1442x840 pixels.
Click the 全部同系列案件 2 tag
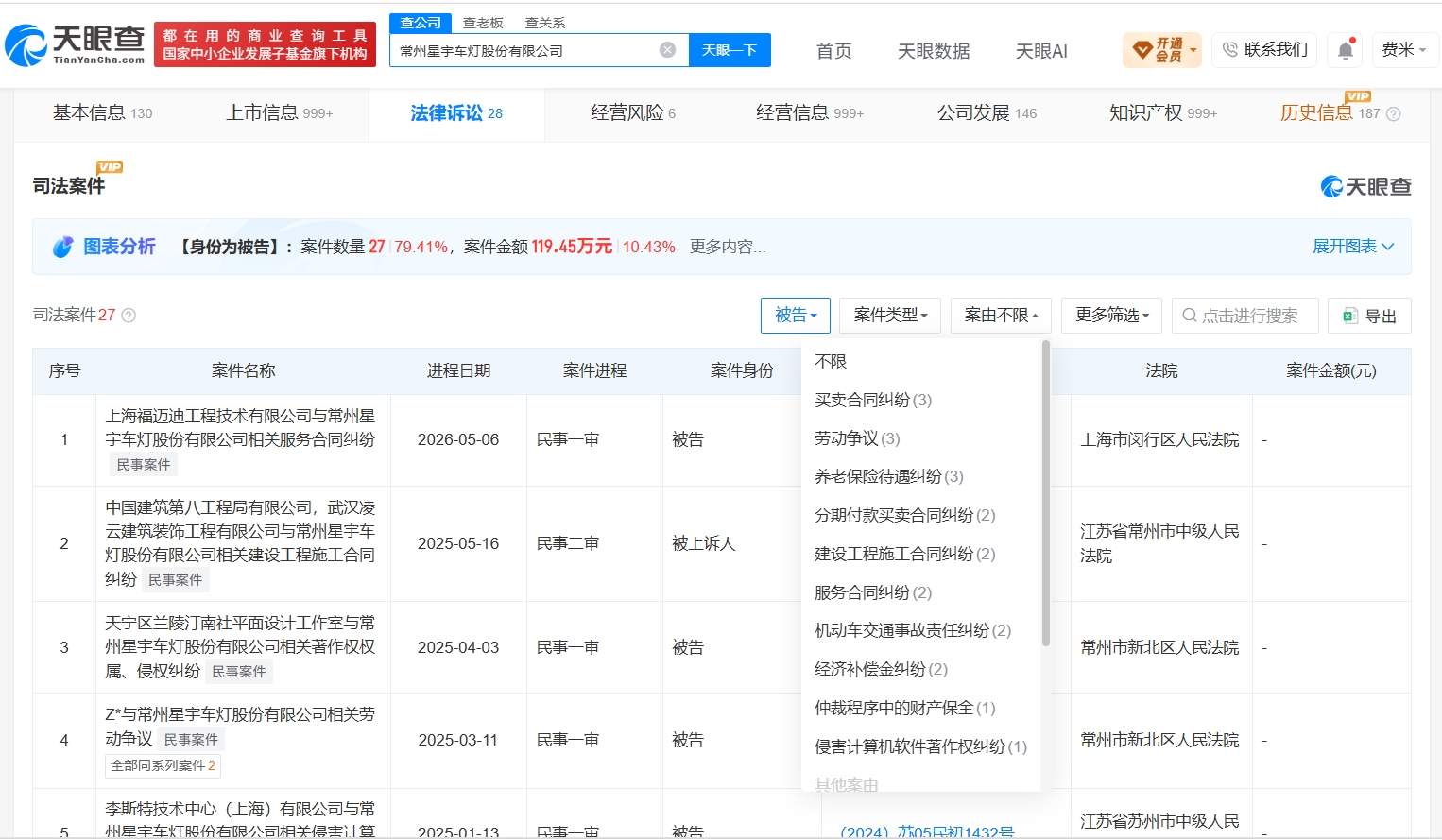pyautogui.click(x=163, y=765)
